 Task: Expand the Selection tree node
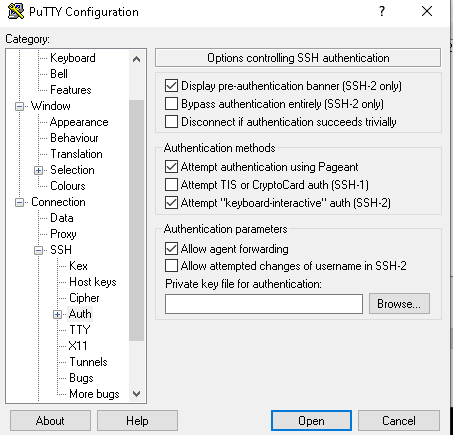click(39, 170)
